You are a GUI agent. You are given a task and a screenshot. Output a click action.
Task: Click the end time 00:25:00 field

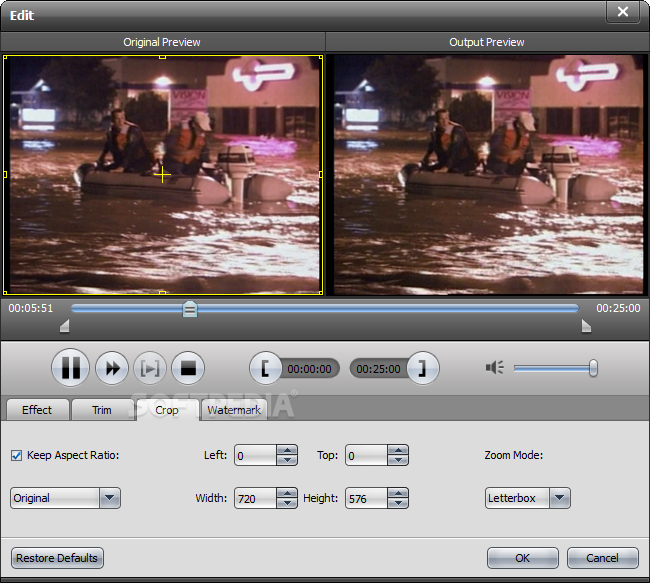coord(378,369)
